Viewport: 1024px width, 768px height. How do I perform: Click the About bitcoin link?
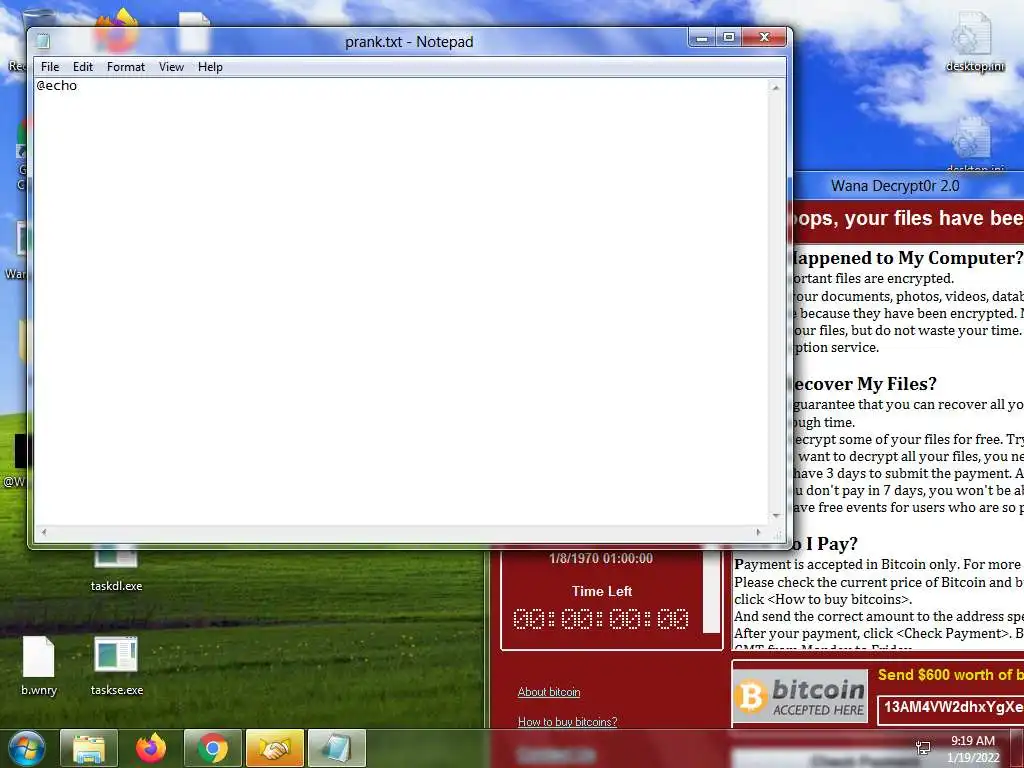[549, 692]
